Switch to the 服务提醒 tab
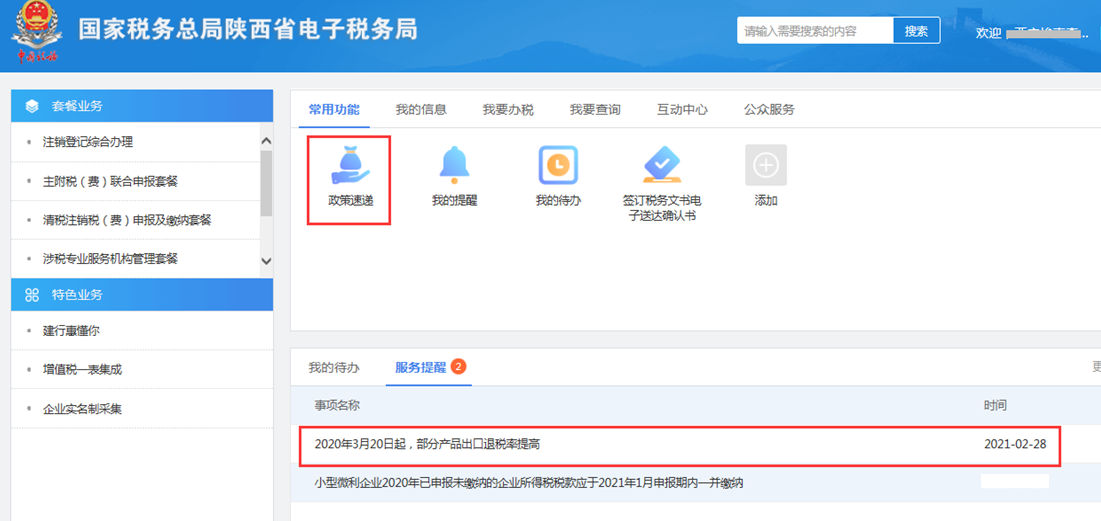 pos(420,368)
